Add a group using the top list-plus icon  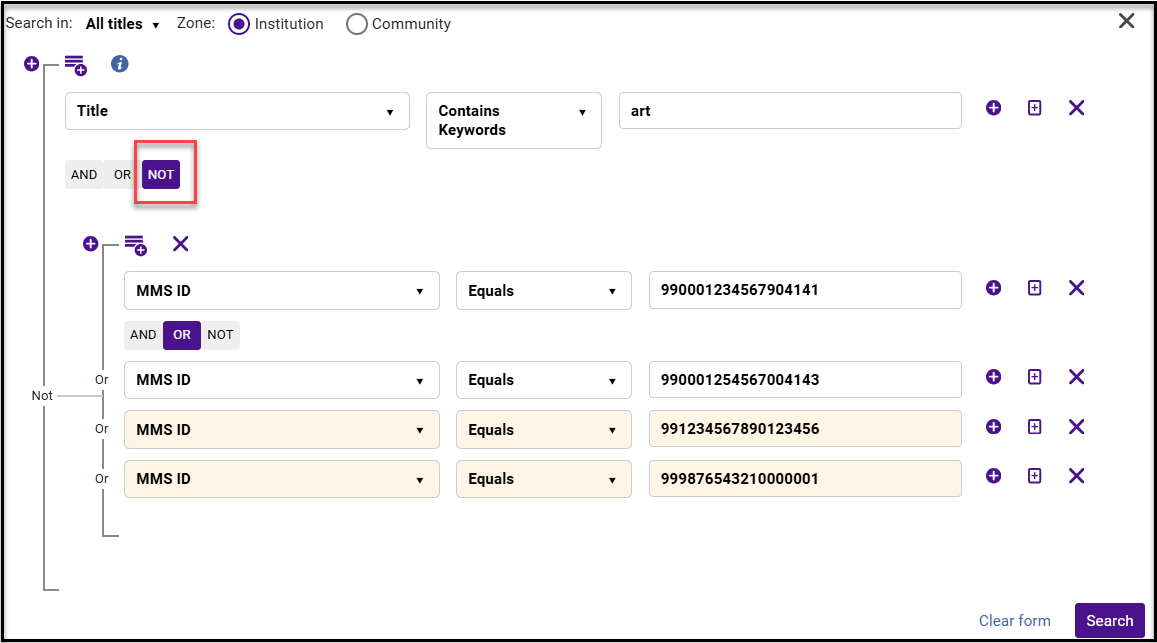point(75,66)
